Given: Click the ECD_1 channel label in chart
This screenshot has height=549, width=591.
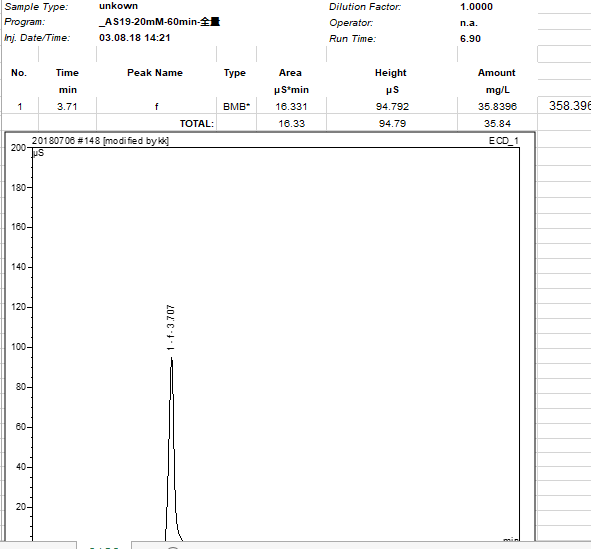Looking at the screenshot, I should pyautogui.click(x=504, y=141).
